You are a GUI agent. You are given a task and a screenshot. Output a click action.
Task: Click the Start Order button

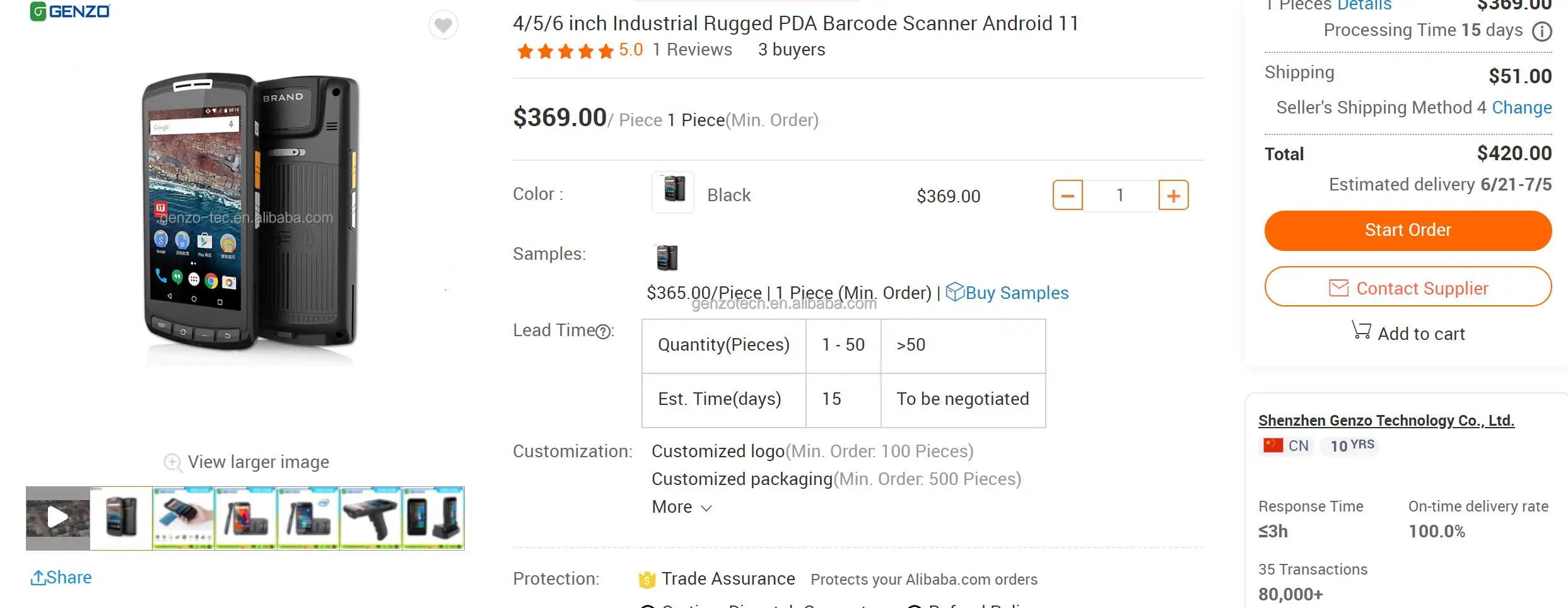(1408, 230)
